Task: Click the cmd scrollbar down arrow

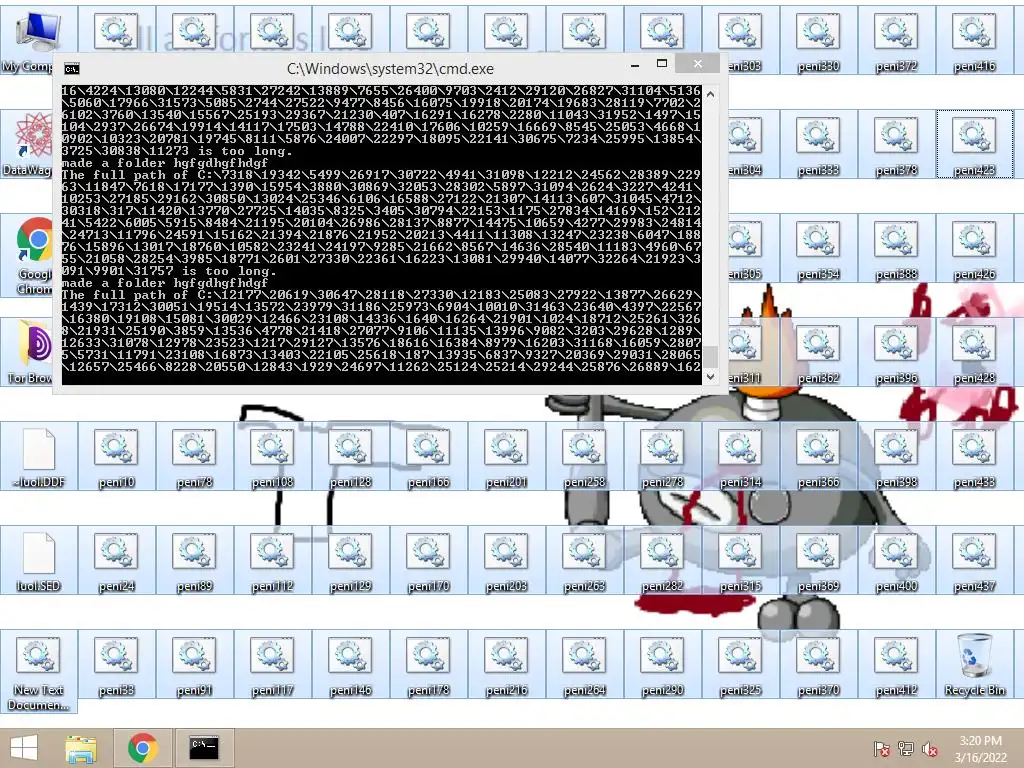Action: pyautogui.click(x=711, y=377)
